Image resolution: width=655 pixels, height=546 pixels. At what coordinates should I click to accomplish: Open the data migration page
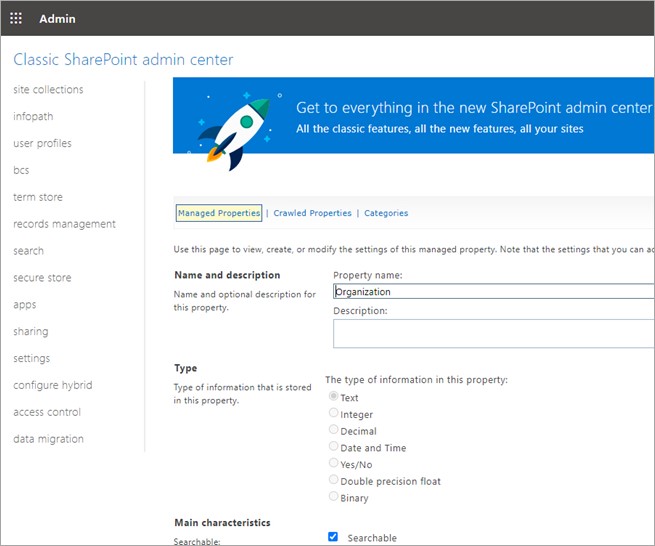coord(48,439)
